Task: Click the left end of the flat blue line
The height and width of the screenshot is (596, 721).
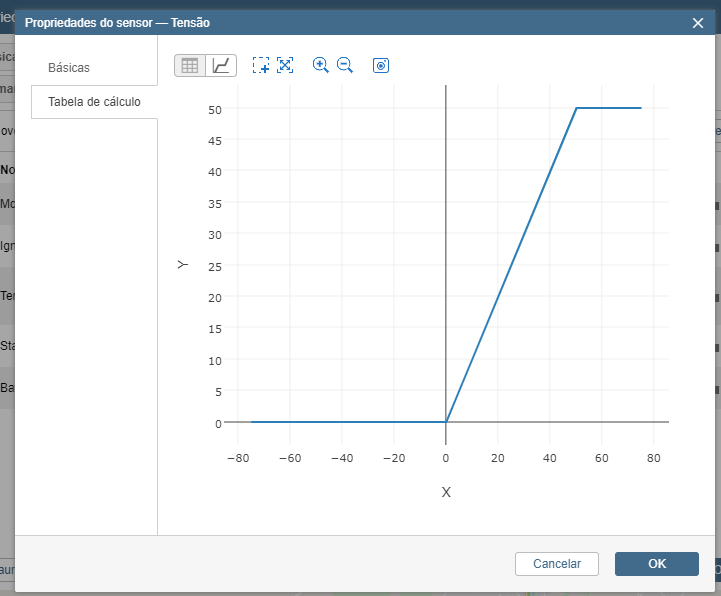Action: coord(252,422)
